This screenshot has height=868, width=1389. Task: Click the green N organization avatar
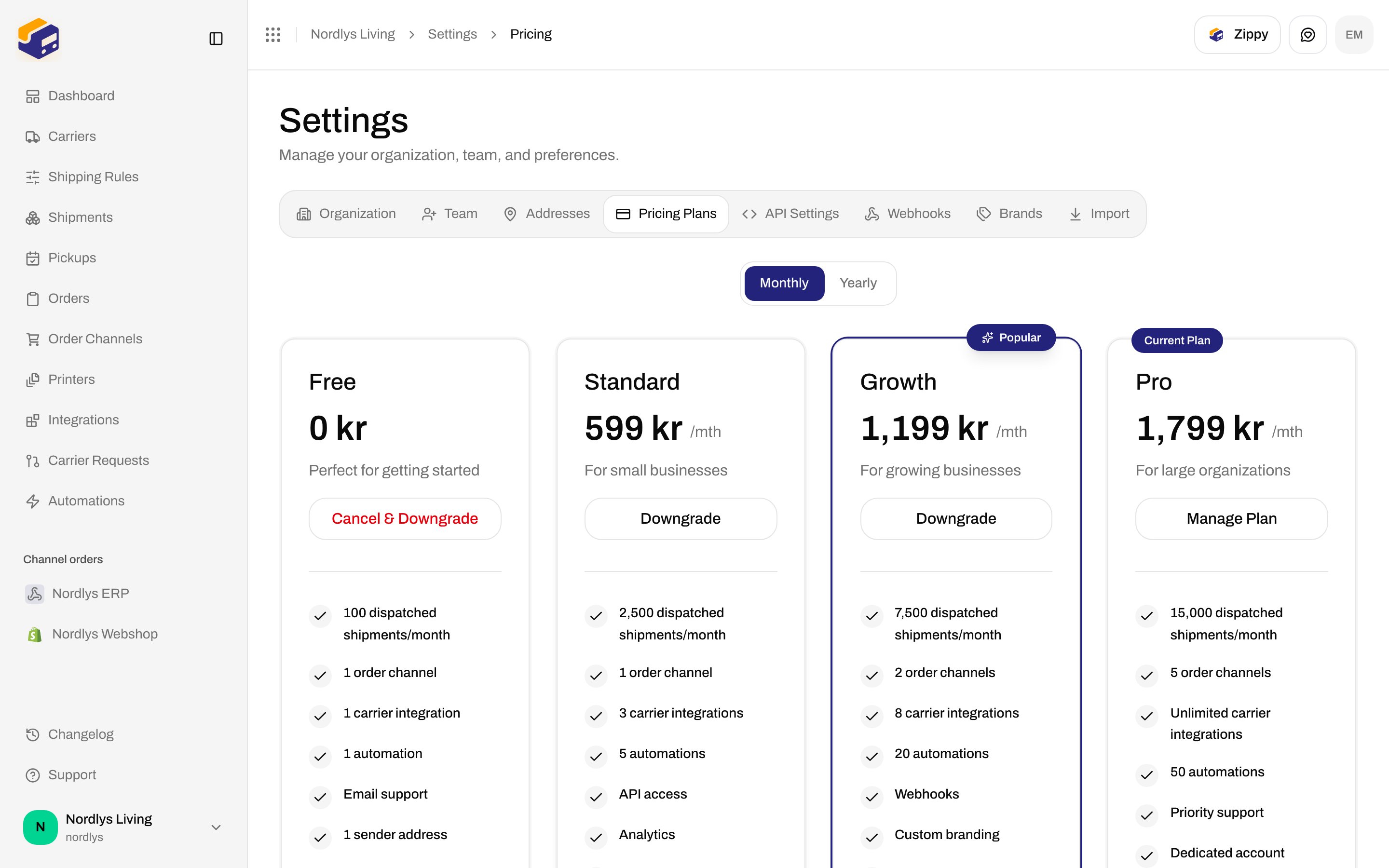[40, 827]
